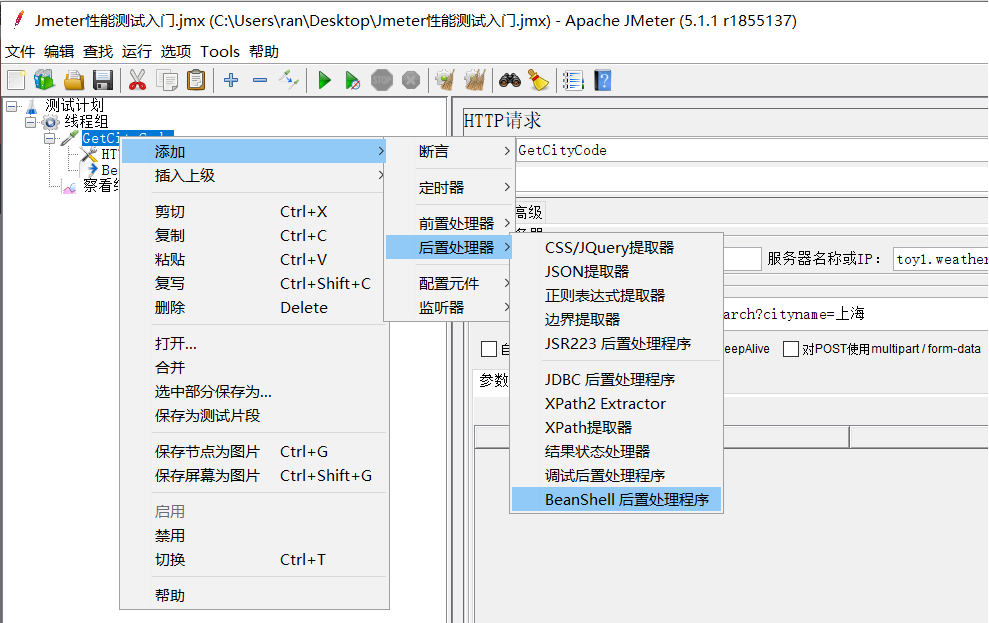Viewport: 989px width, 623px height.
Task: Expand the 断言 submenu
Action: (x=450, y=151)
